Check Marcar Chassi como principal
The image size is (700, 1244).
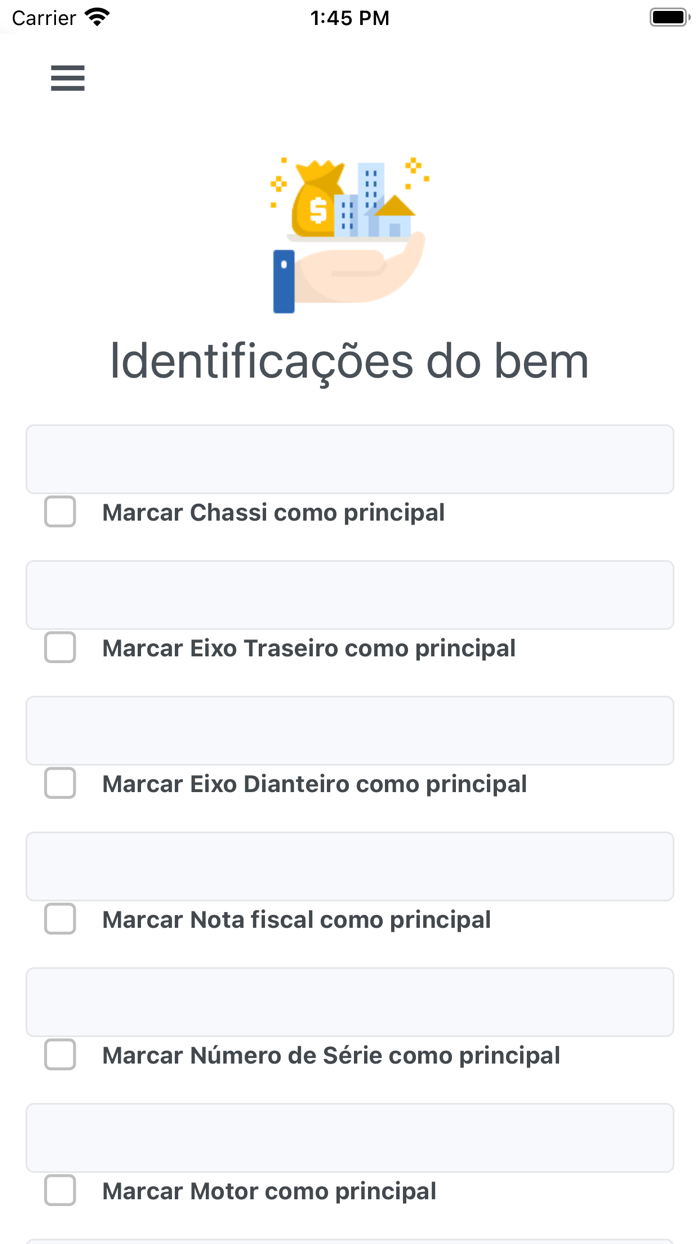click(60, 511)
